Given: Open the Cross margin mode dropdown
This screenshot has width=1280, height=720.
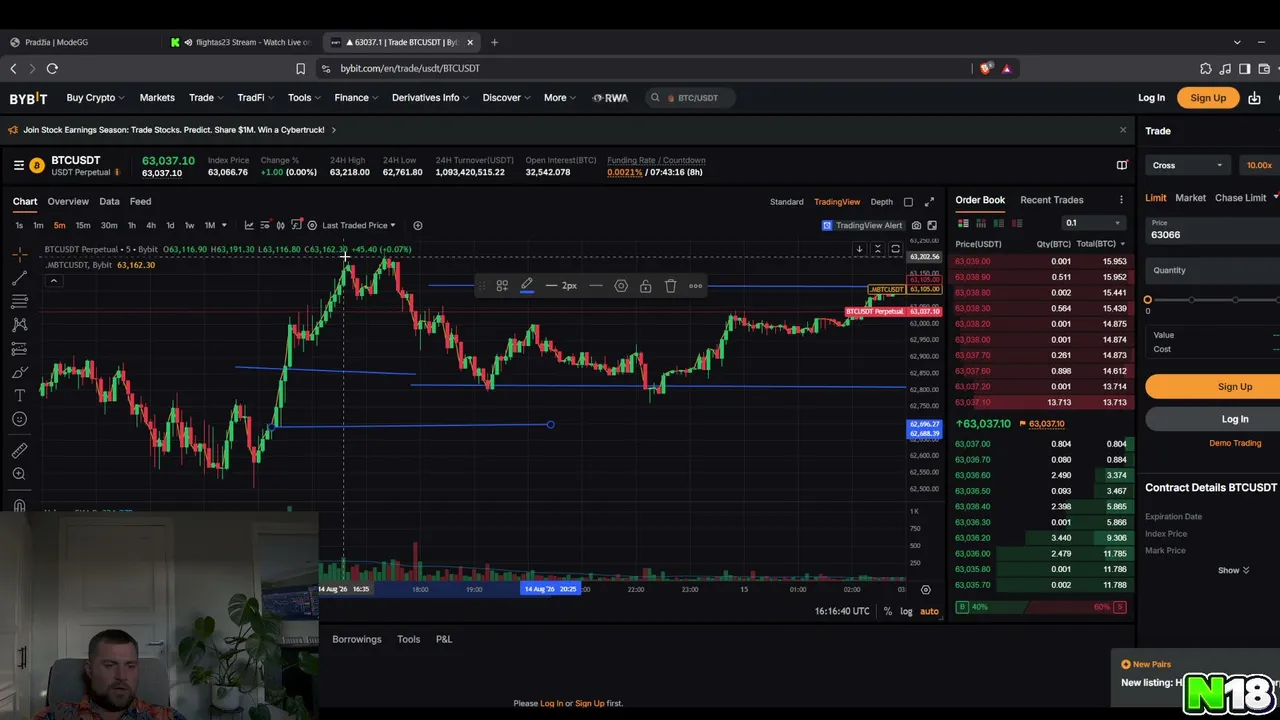Looking at the screenshot, I should tap(1187, 165).
